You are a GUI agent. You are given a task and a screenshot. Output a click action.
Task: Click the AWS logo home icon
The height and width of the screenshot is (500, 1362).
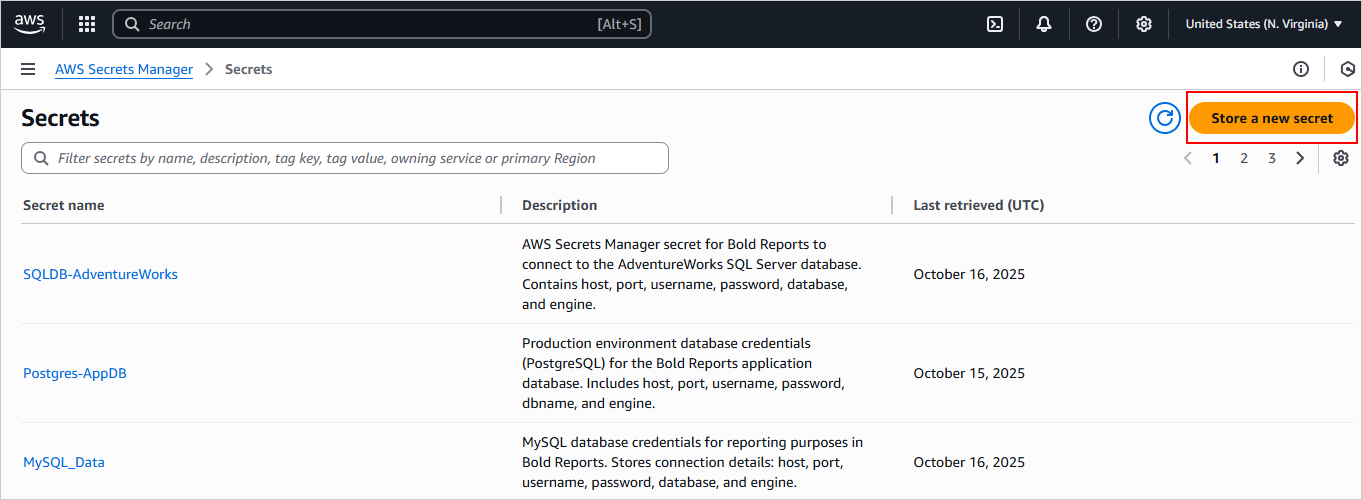29,24
